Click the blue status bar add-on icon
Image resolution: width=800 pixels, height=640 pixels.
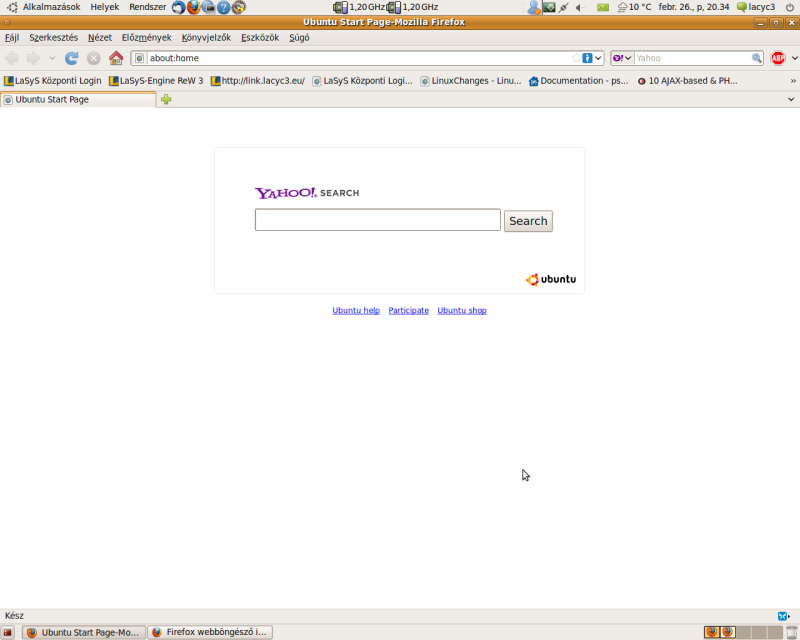[x=783, y=616]
